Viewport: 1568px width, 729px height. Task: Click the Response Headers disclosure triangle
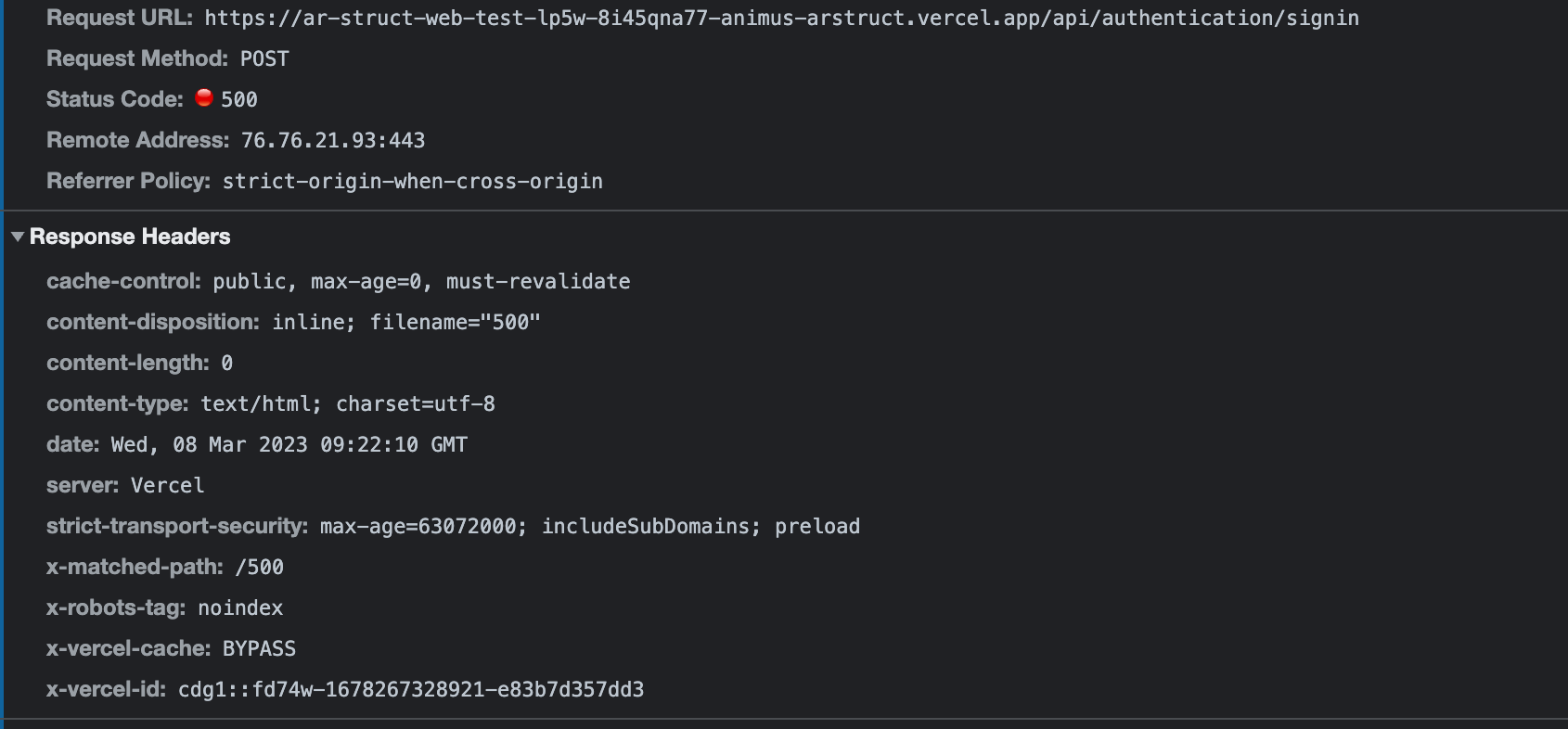click(17, 237)
